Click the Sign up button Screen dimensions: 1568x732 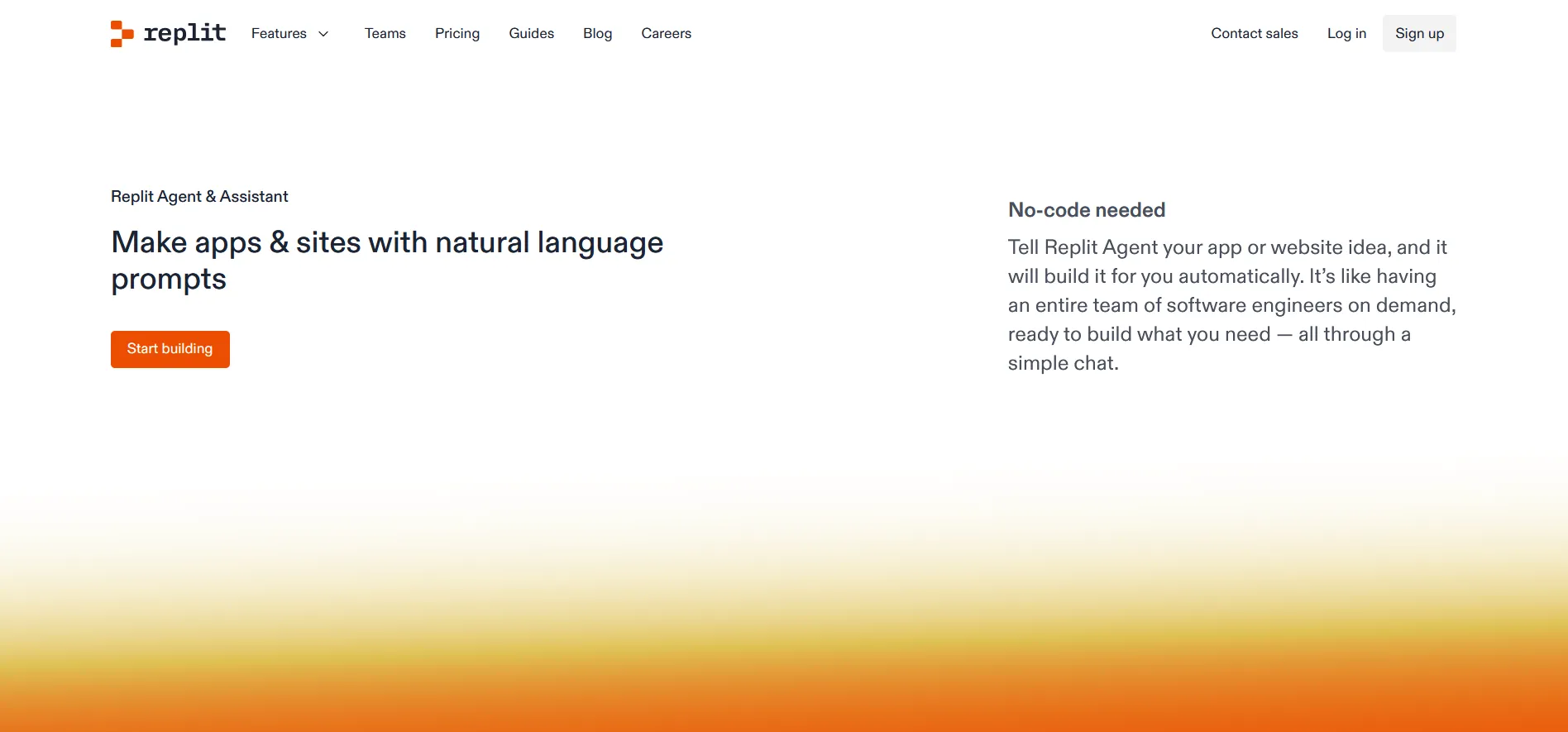pyautogui.click(x=1419, y=34)
